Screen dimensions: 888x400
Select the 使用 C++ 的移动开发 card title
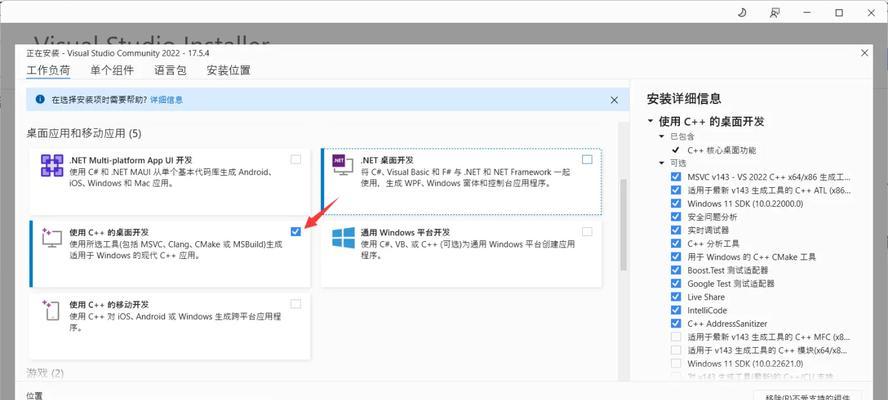[x=109, y=305]
